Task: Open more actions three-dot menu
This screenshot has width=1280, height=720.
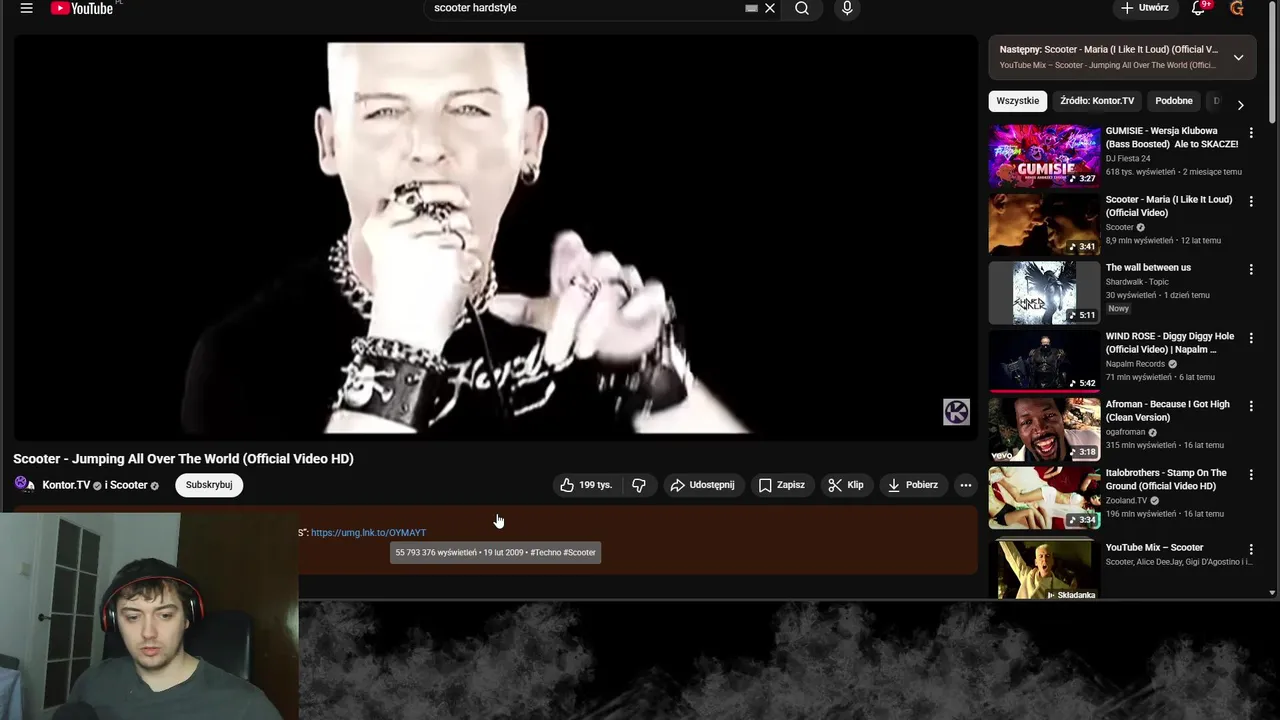Action: point(965,485)
